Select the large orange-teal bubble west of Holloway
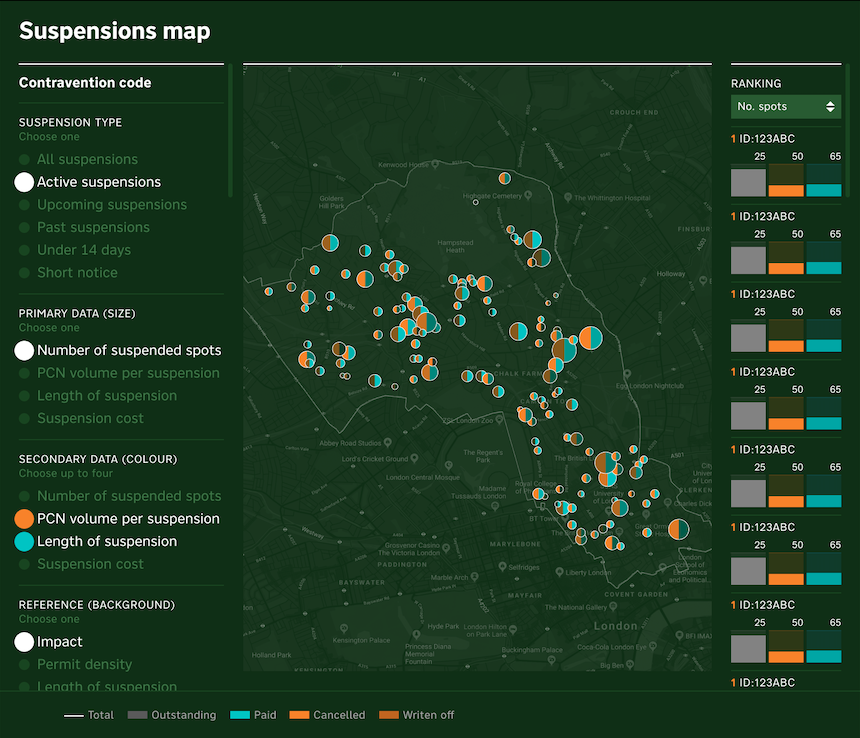Screen dimensions: 860x738 coord(590,338)
